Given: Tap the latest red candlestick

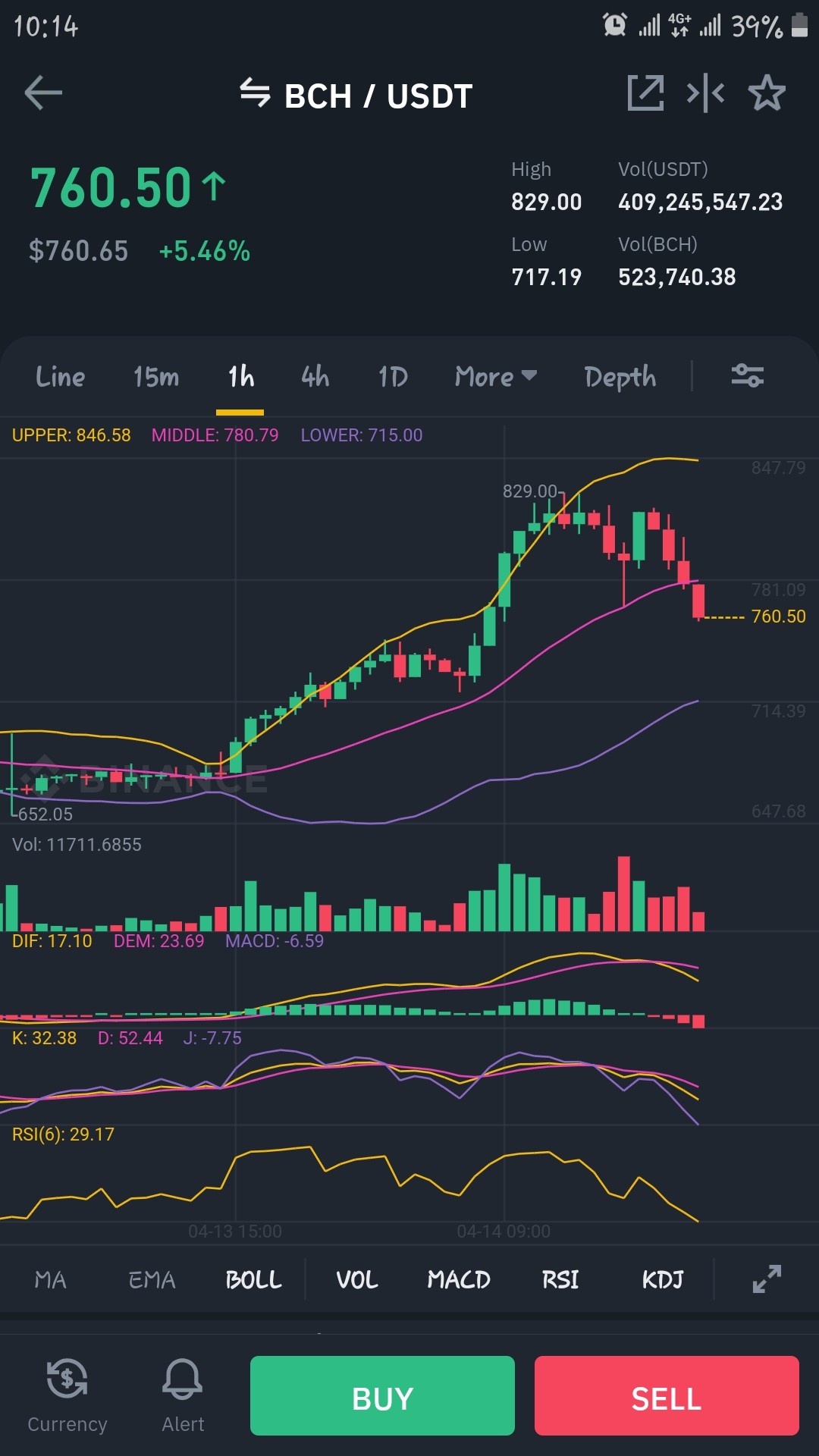Looking at the screenshot, I should tap(698, 601).
